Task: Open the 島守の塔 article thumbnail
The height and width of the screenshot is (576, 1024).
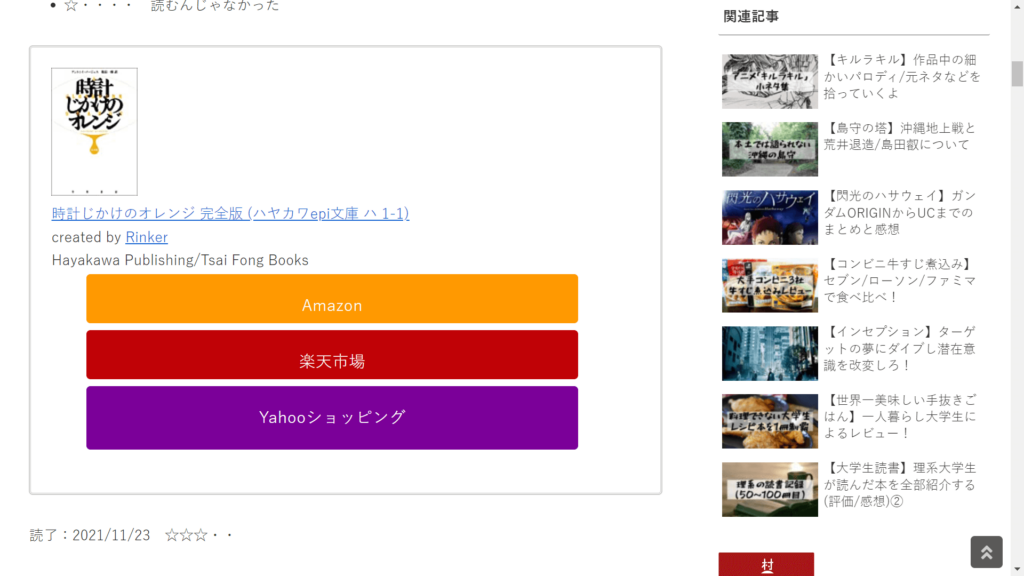Action: [770, 149]
